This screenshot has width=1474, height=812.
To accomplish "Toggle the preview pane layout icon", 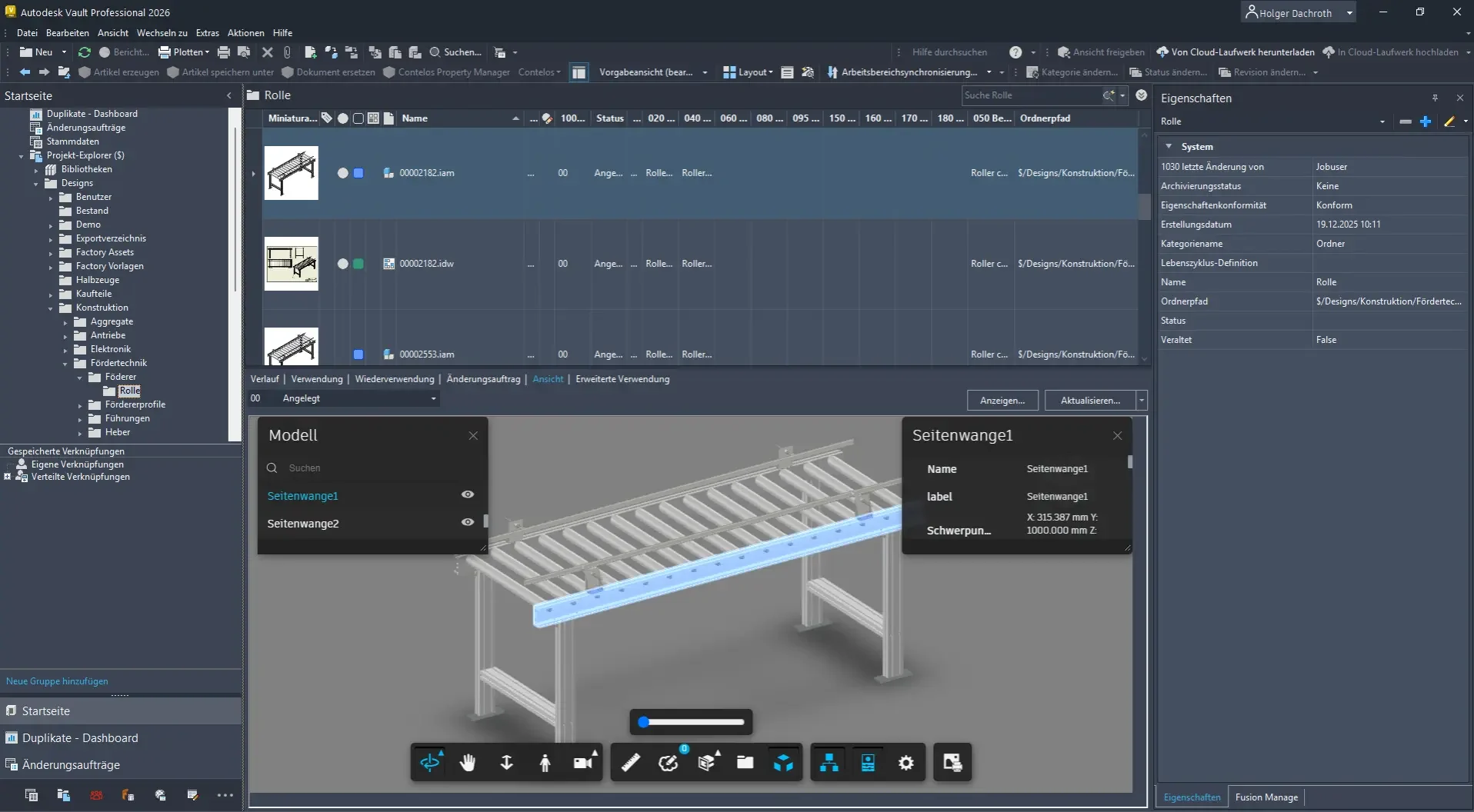I will (579, 72).
